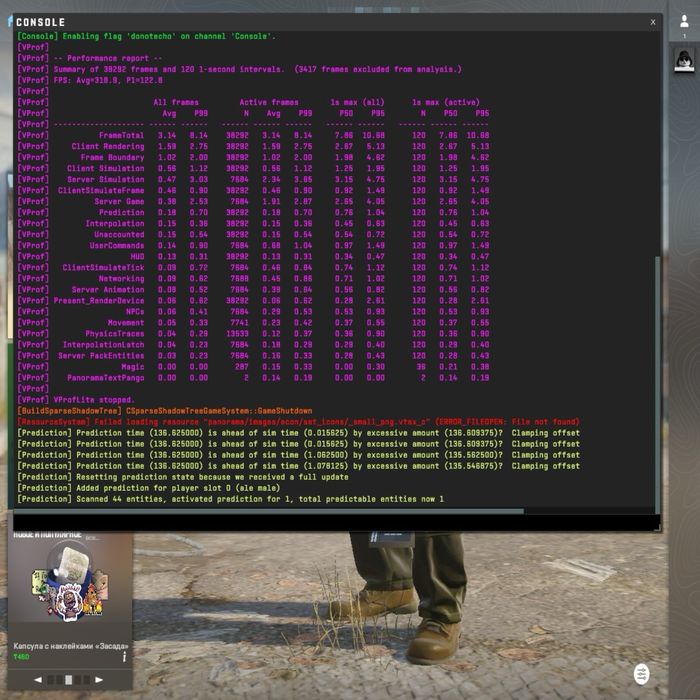The height and width of the screenshot is (700, 700).
Task: Click the console vertical scrollbar
Action: (x=657, y=384)
